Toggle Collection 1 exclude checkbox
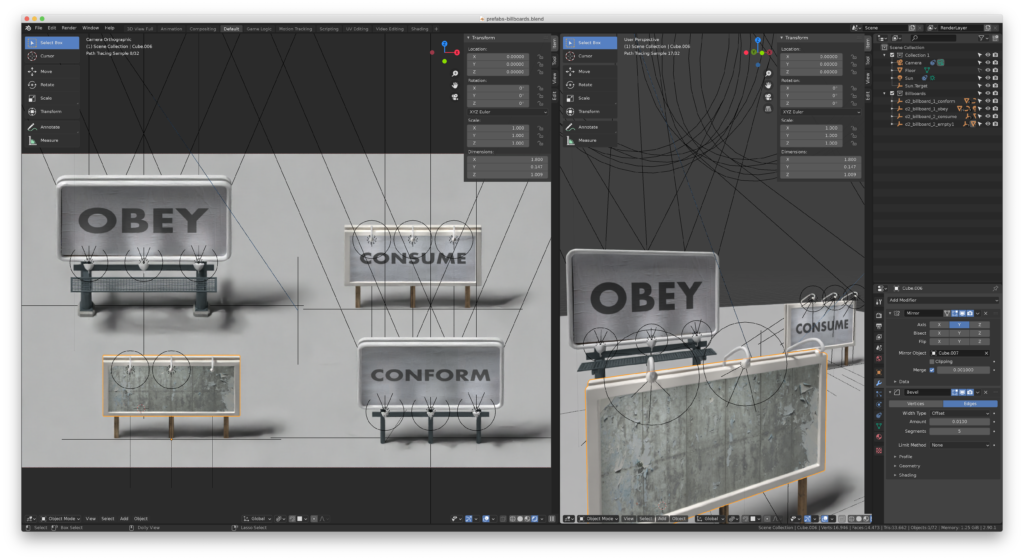This screenshot has width=1024, height=560. click(x=892, y=55)
